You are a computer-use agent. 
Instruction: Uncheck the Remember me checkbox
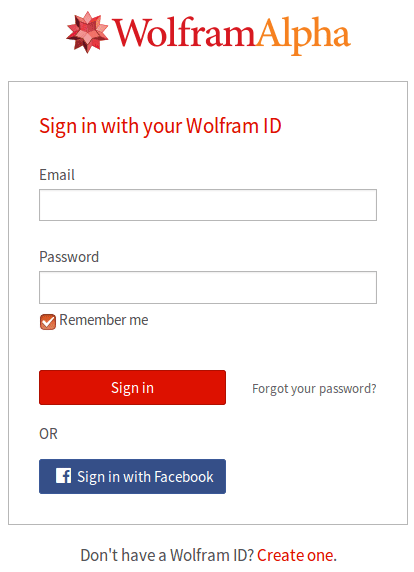coord(48,322)
